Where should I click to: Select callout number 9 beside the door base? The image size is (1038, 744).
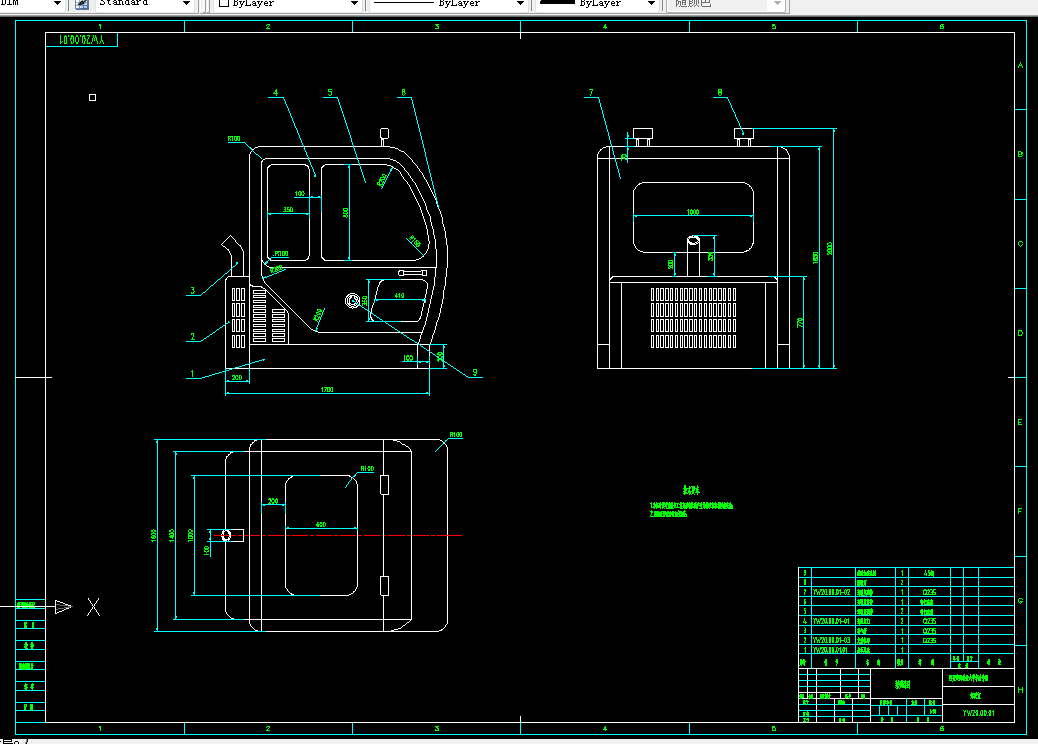(x=475, y=373)
